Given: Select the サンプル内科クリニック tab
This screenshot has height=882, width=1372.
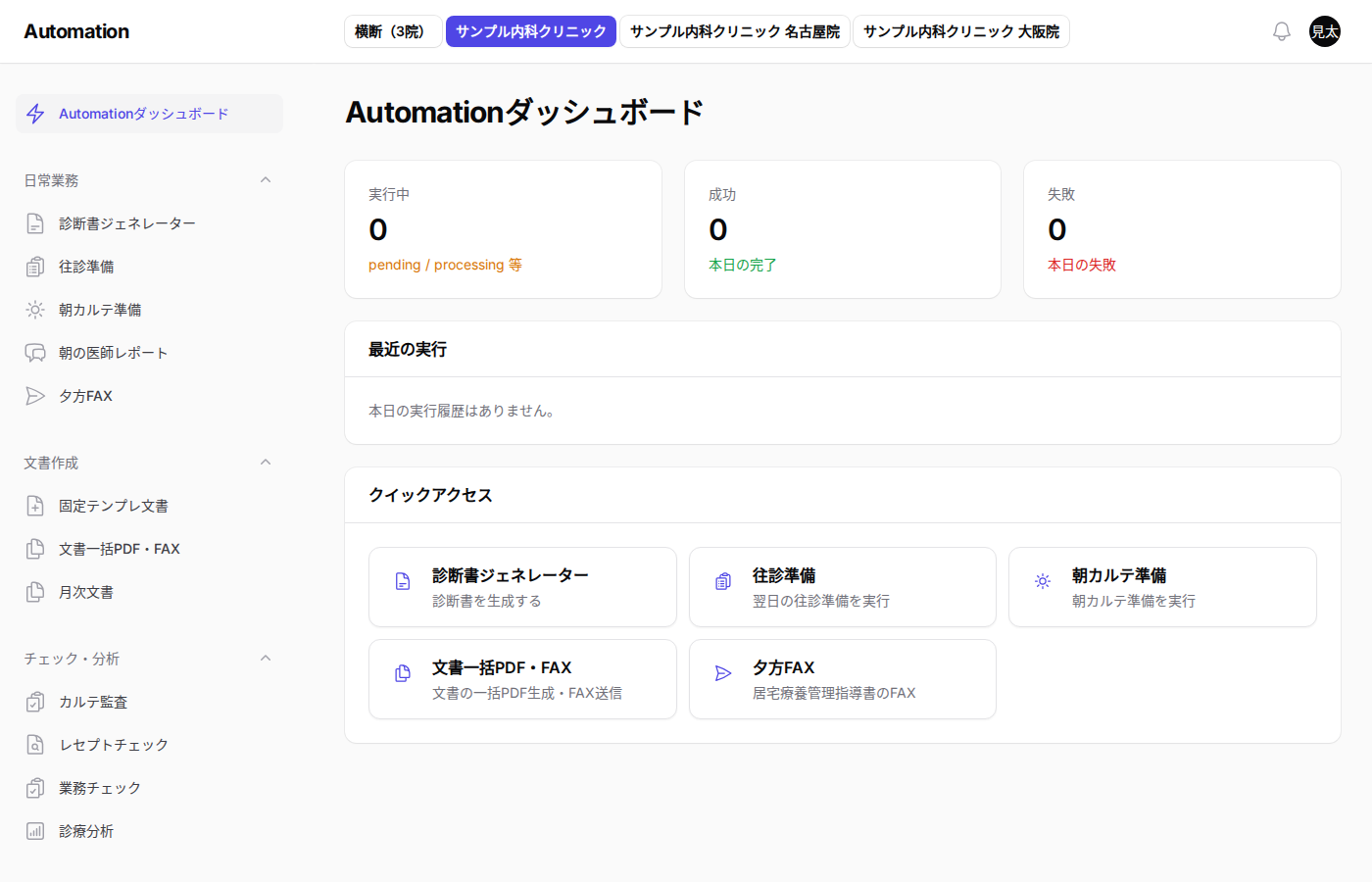Looking at the screenshot, I should point(531,31).
